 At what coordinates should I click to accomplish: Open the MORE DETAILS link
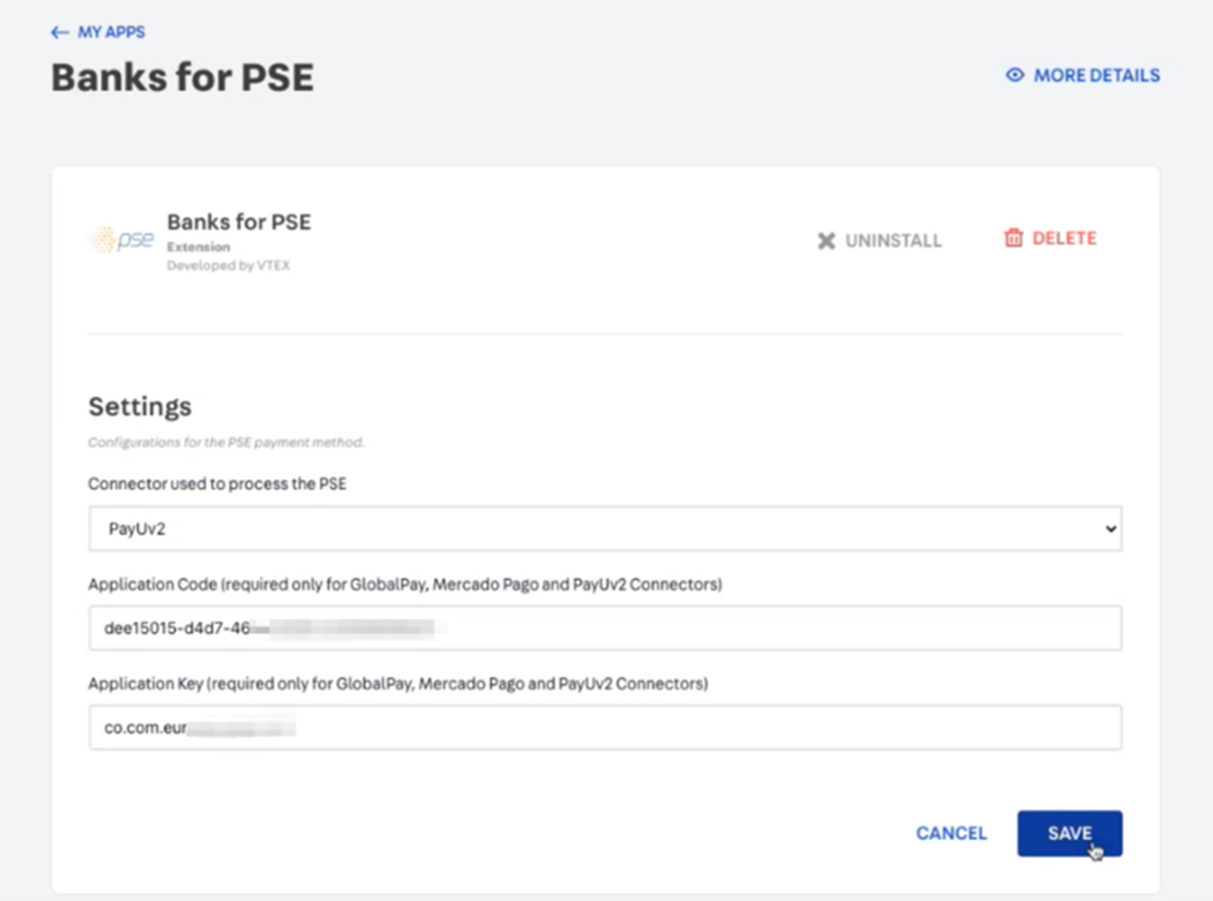pos(1097,75)
